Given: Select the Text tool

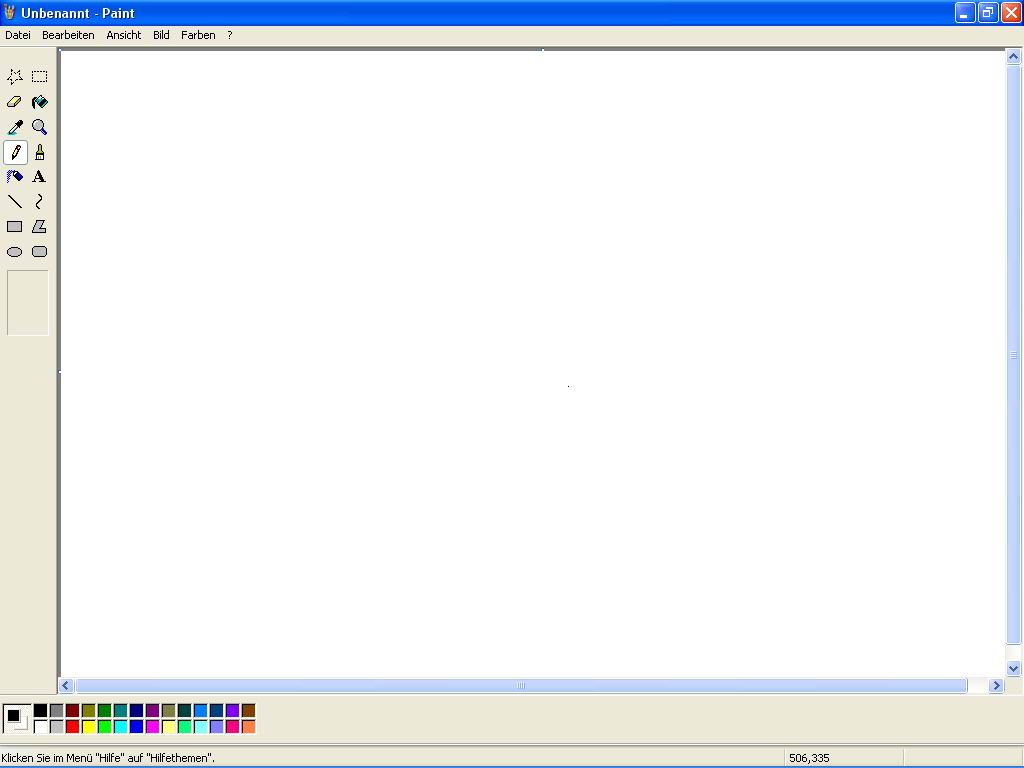Looking at the screenshot, I should (x=40, y=176).
